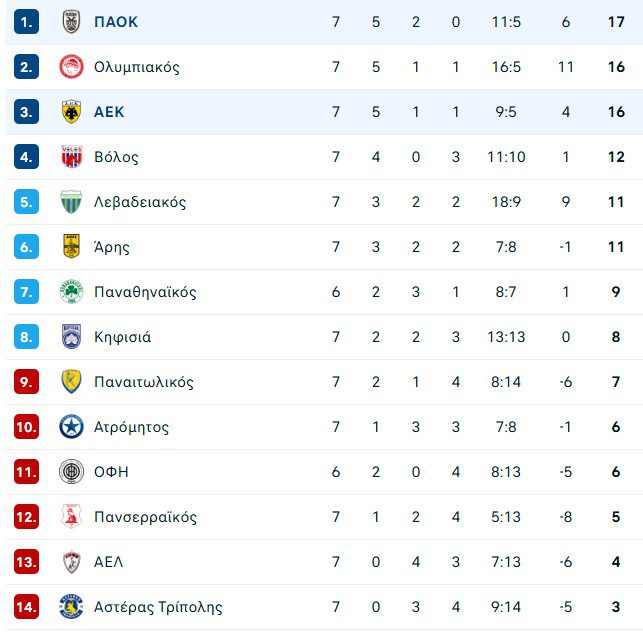Click the ΠΑΟΚ club crest icon

point(70,22)
